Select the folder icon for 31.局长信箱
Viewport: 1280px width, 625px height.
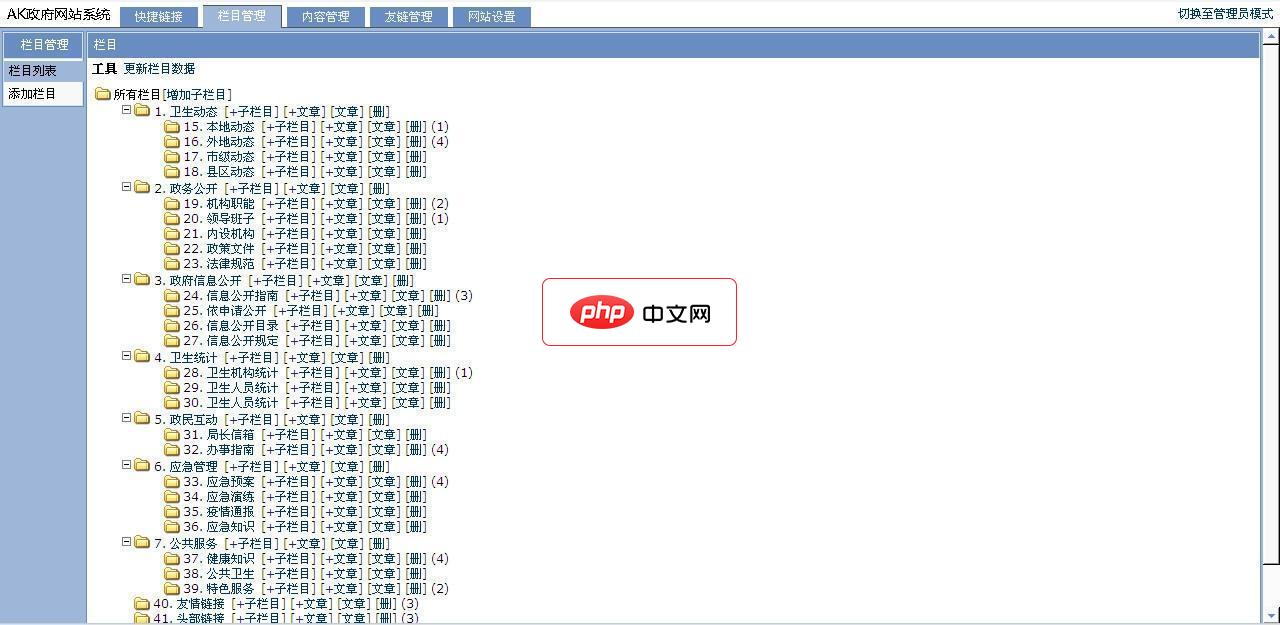(x=172, y=434)
